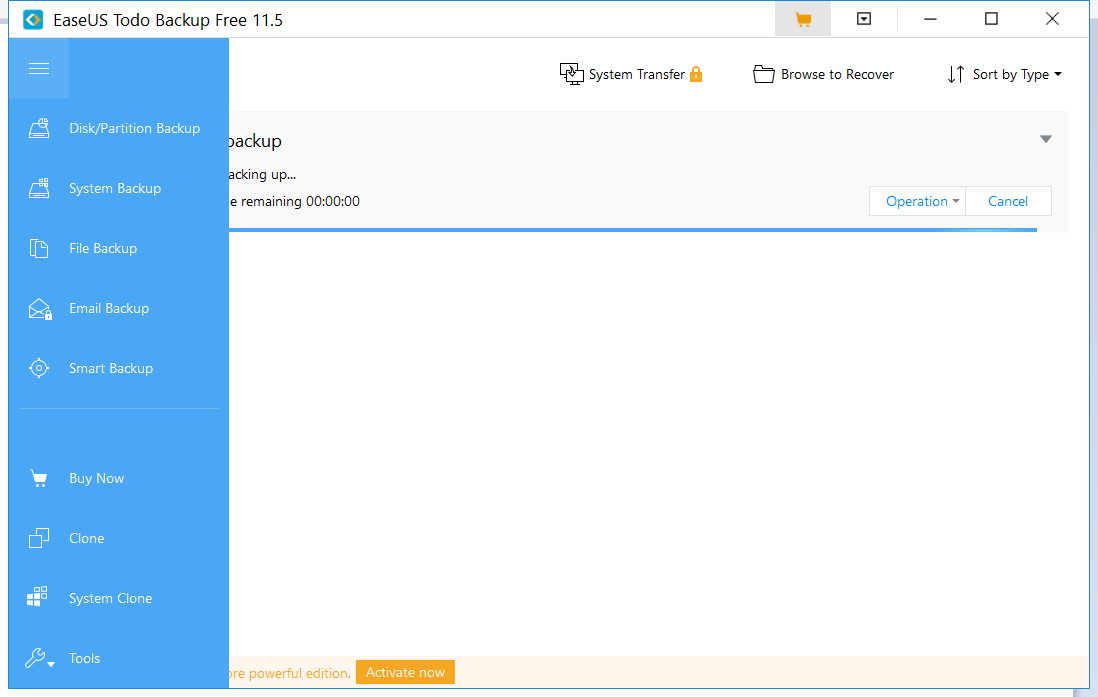Collapse the backup task panel arrow
Viewport: 1098px width, 697px height.
[1046, 139]
